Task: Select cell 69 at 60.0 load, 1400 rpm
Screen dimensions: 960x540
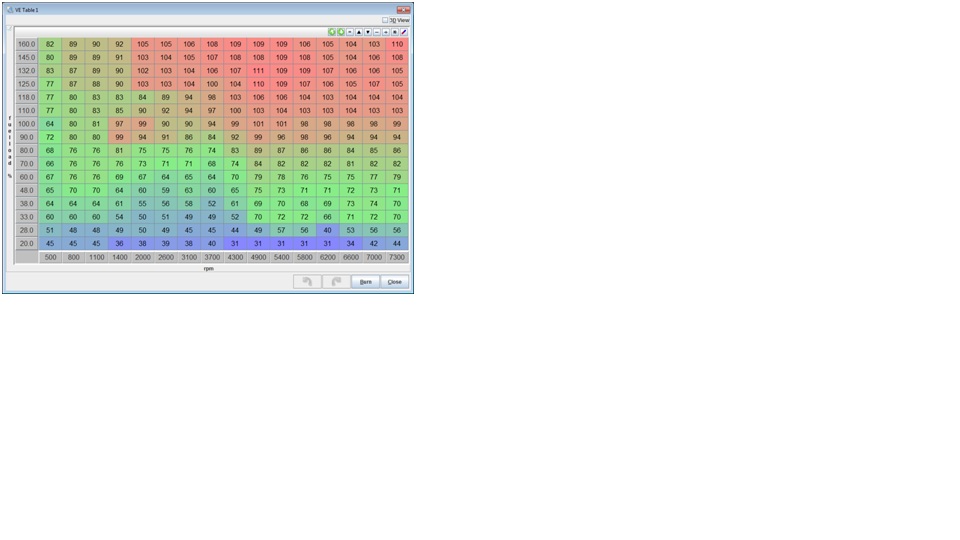Action: [x=119, y=177]
